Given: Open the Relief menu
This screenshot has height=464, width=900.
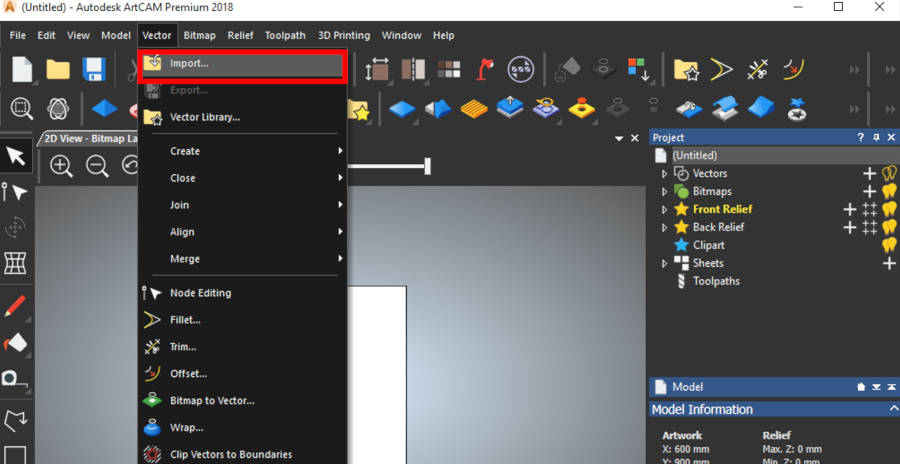Looking at the screenshot, I should tap(240, 36).
